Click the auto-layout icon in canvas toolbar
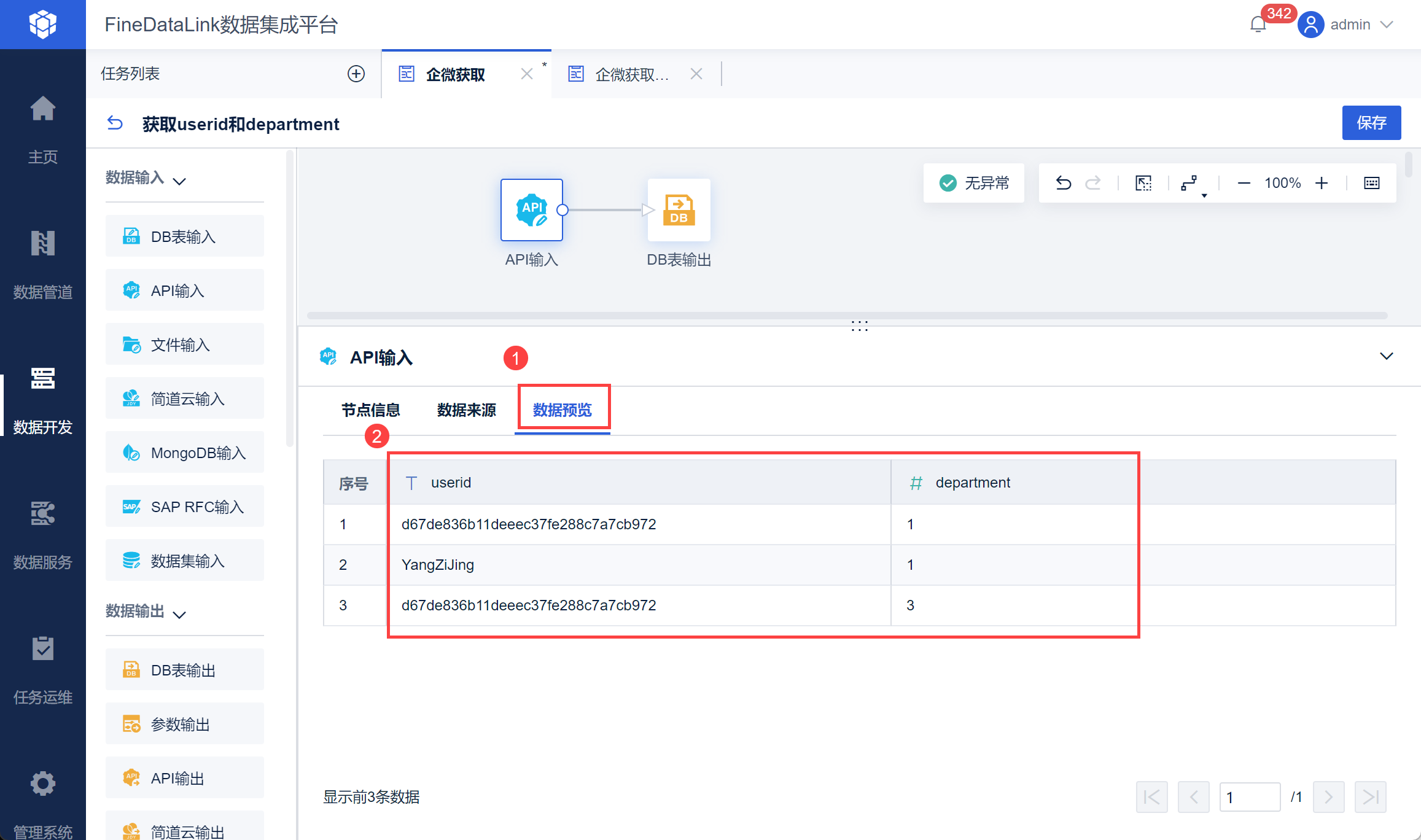Screen dimensions: 1421x840 pyautogui.click(x=1189, y=183)
